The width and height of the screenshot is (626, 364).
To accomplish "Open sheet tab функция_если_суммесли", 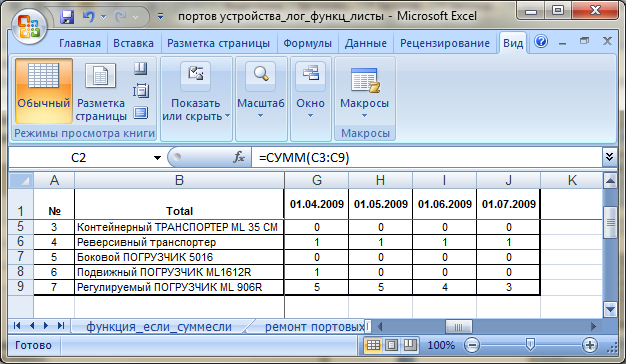I will point(159,326).
